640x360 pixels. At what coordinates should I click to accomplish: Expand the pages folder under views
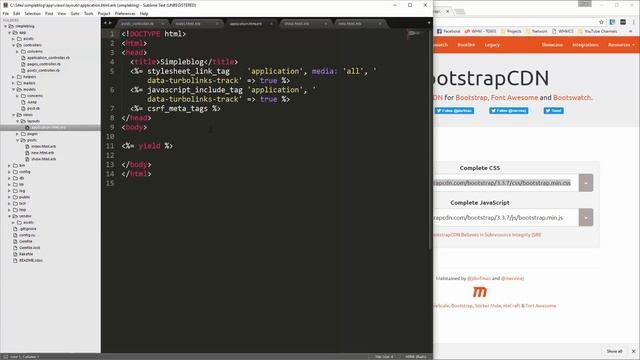18,134
